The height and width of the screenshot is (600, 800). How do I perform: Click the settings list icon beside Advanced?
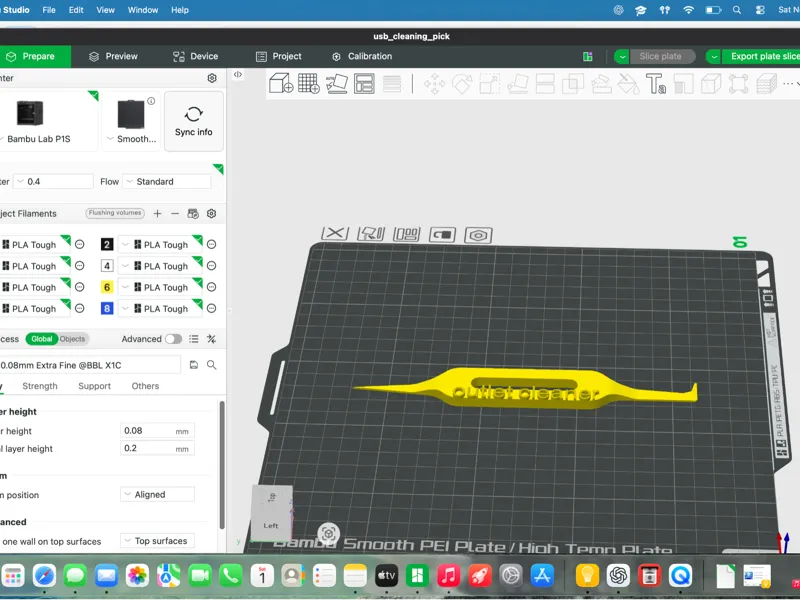[194, 339]
